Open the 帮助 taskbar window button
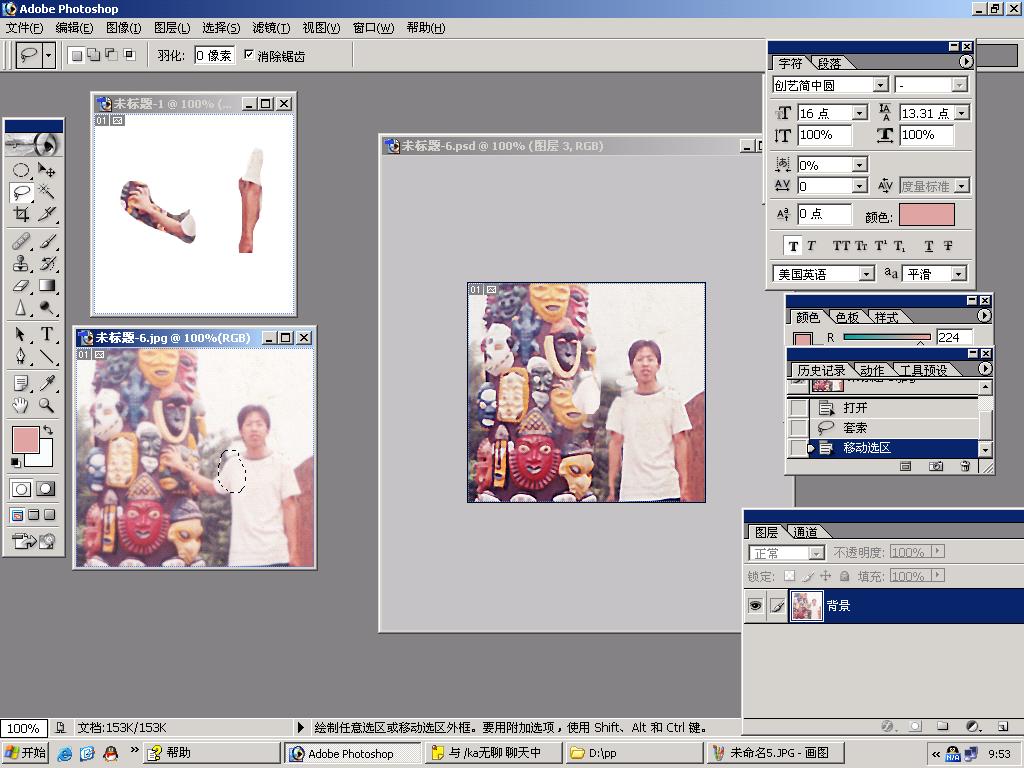 pos(211,753)
